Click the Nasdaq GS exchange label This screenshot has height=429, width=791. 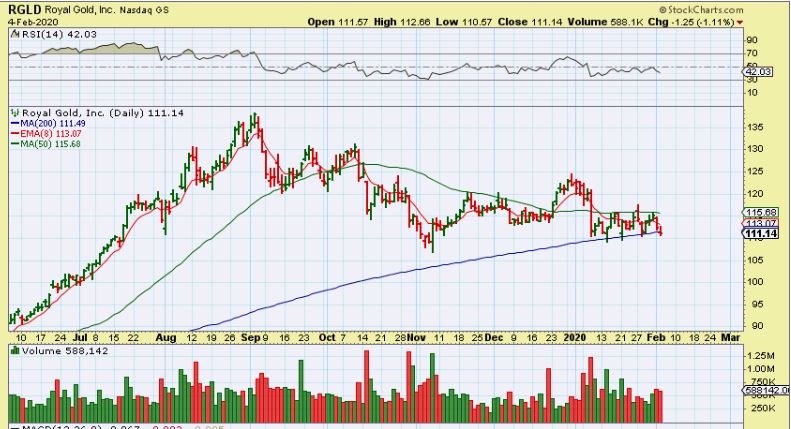[144, 10]
